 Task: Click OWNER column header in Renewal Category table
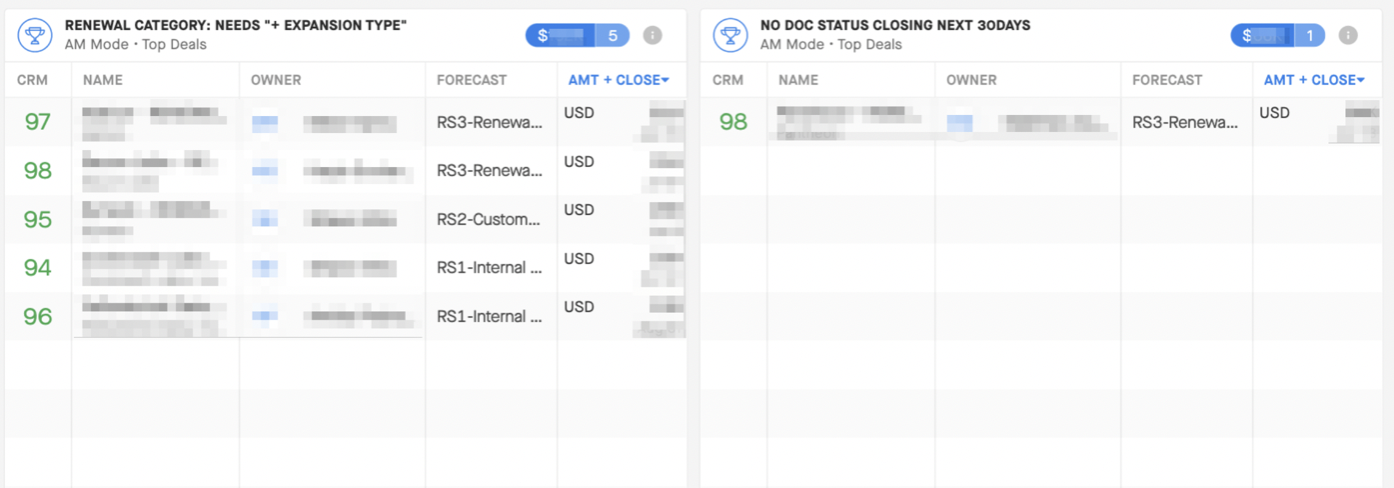276,80
